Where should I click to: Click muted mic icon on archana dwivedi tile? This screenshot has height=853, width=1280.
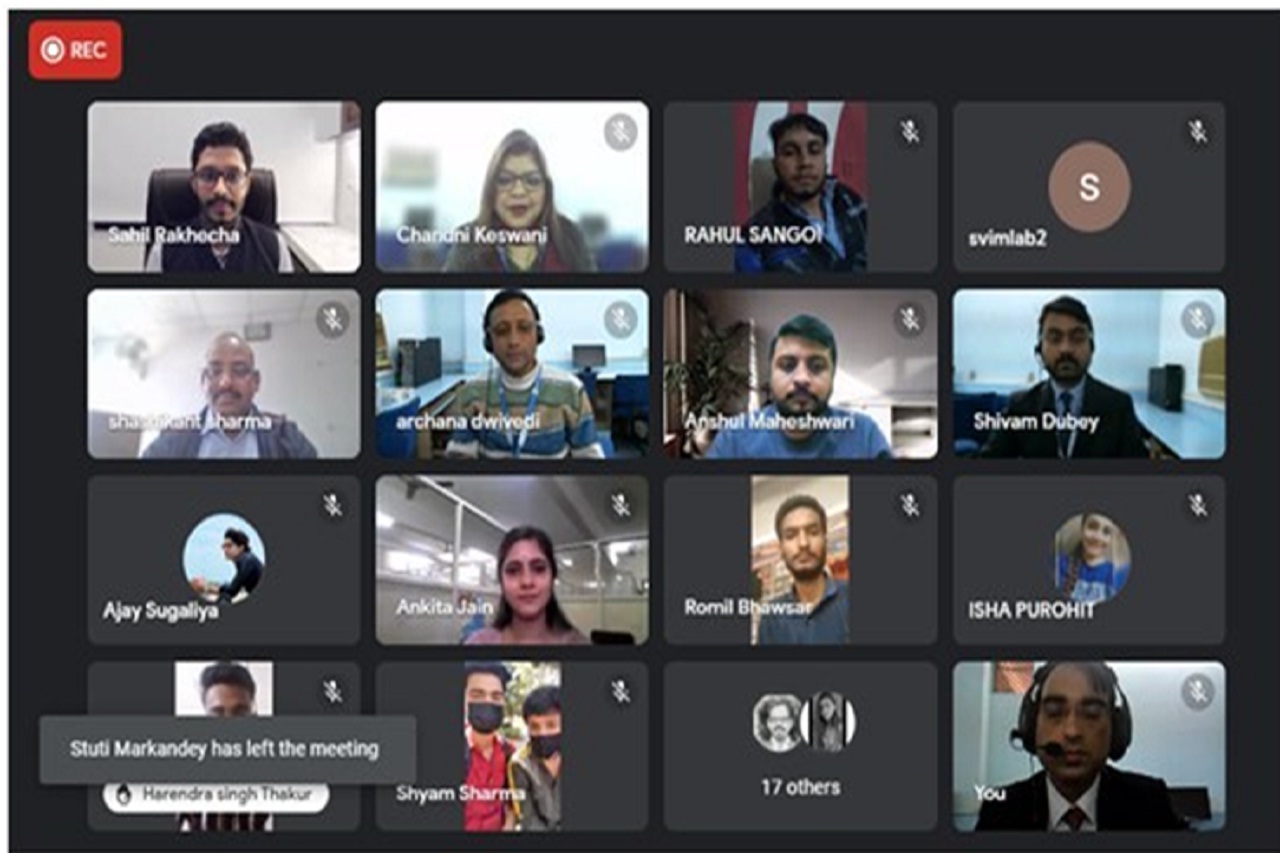pos(621,319)
